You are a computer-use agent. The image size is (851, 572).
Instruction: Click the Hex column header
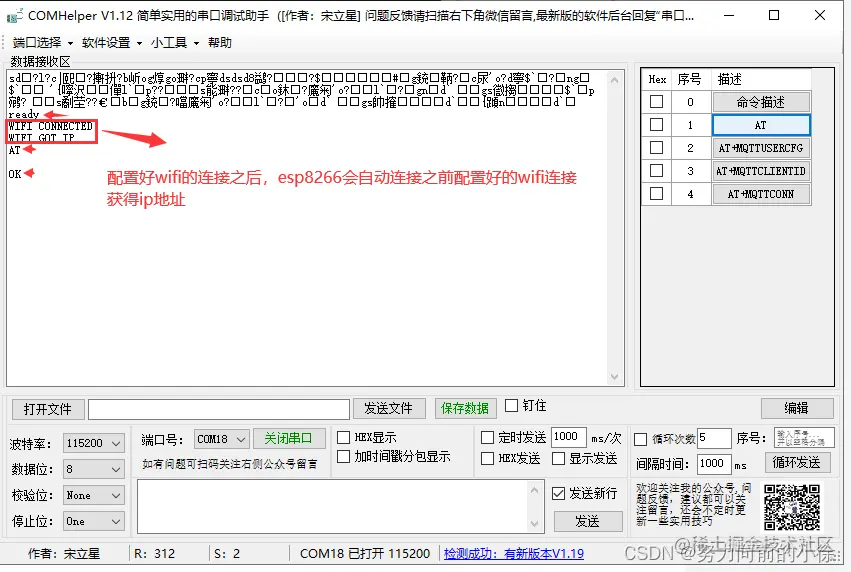(657, 79)
